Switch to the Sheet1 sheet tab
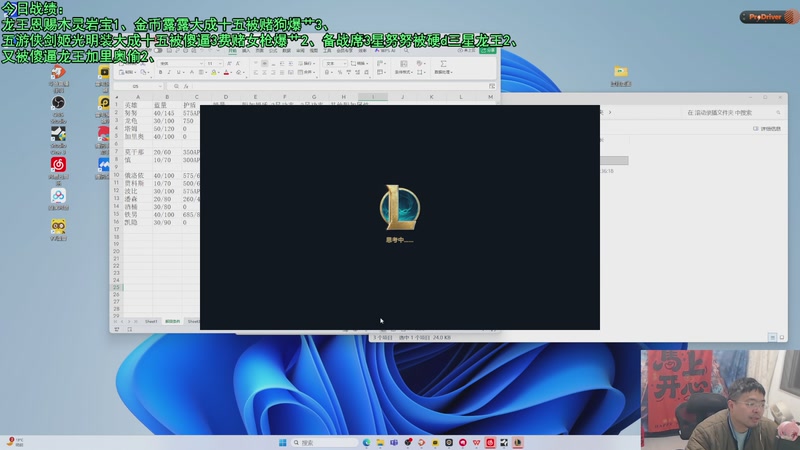Image resolution: width=800 pixels, height=450 pixels. pos(151,321)
